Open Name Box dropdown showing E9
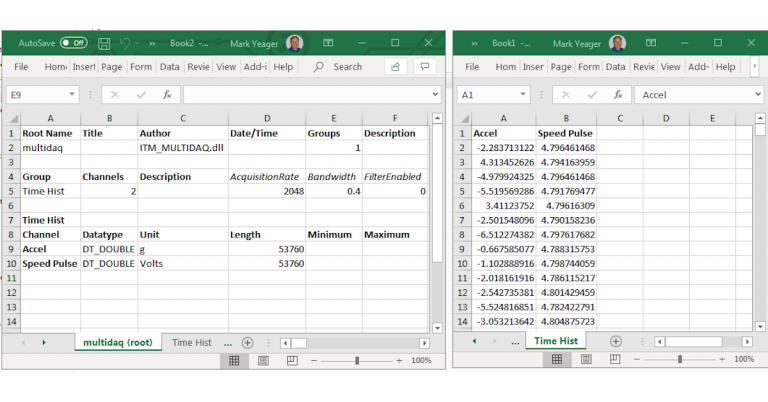This screenshot has height=402, width=768. (72, 95)
